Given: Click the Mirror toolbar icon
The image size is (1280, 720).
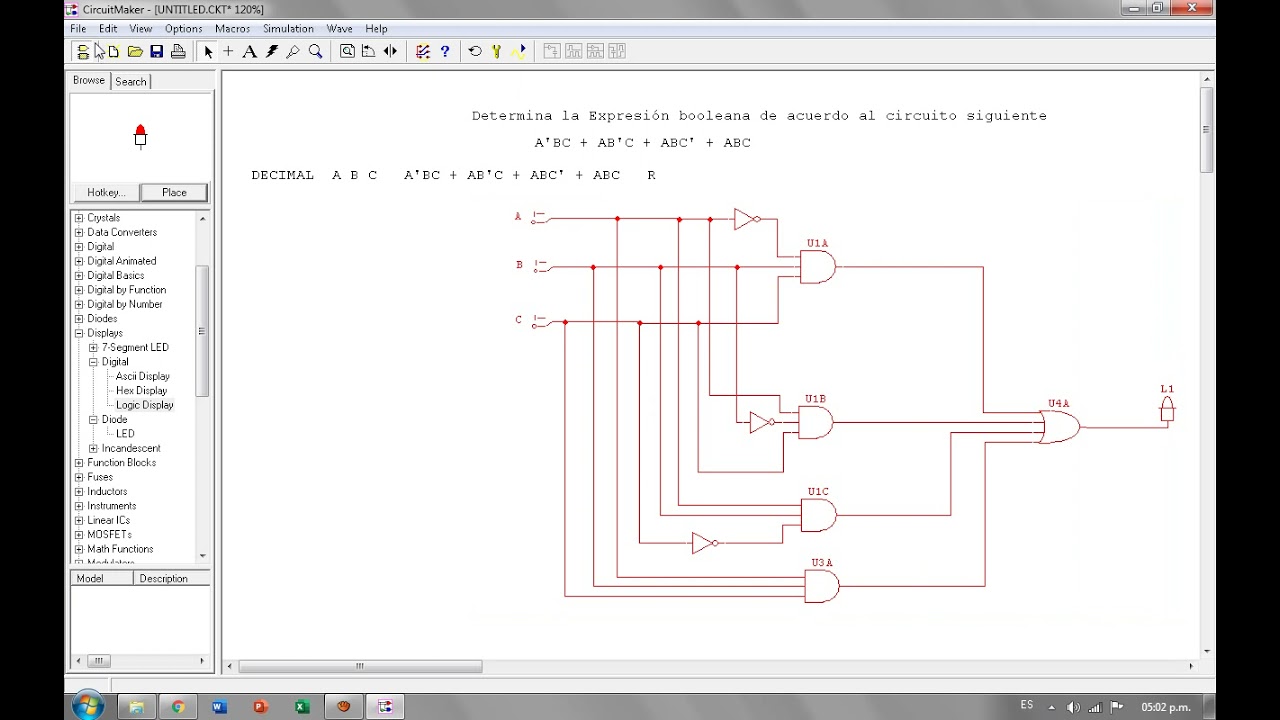Looking at the screenshot, I should point(390,51).
